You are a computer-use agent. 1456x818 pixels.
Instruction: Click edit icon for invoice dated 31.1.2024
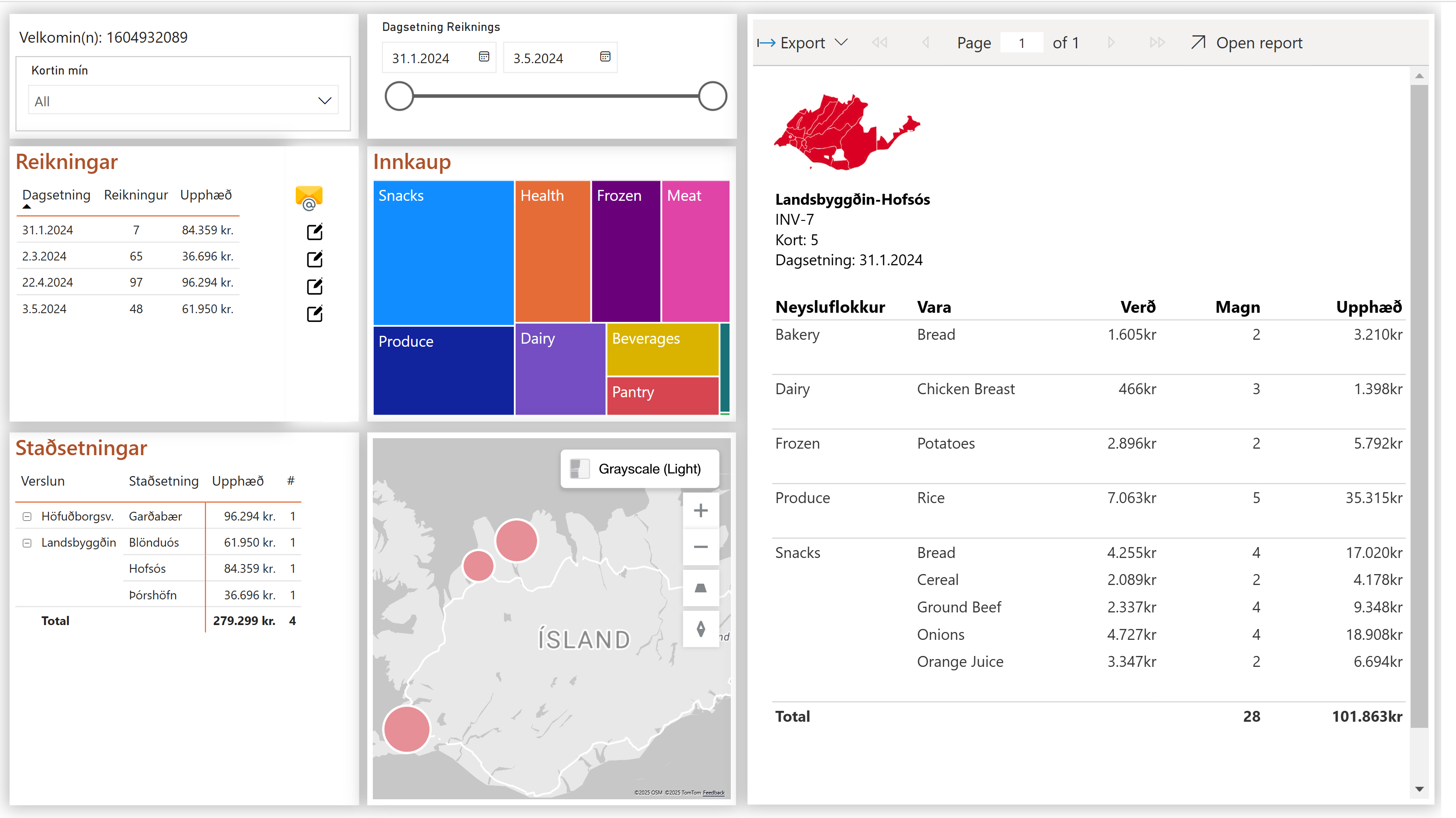pos(314,232)
